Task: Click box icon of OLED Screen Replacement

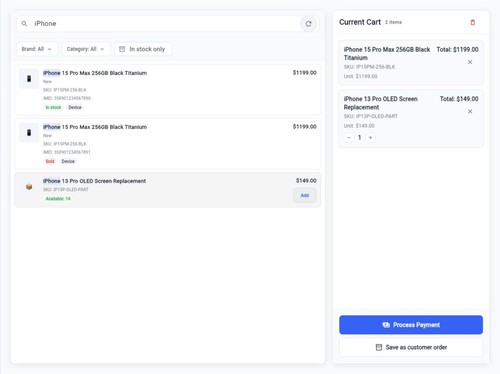Action: pyautogui.click(x=29, y=187)
